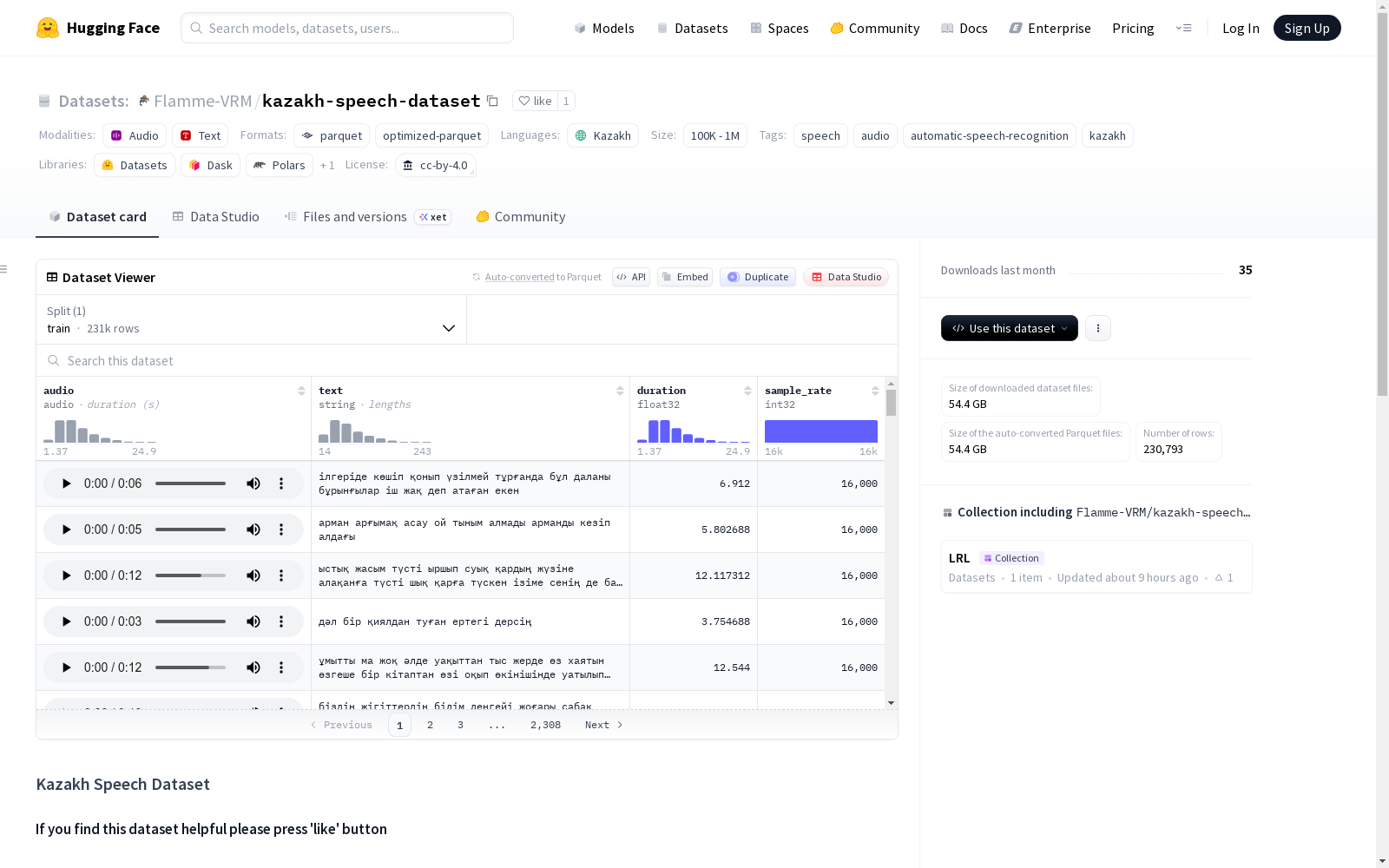The height and width of the screenshot is (868, 1389).
Task: Sort by the audio column
Action: (301, 391)
